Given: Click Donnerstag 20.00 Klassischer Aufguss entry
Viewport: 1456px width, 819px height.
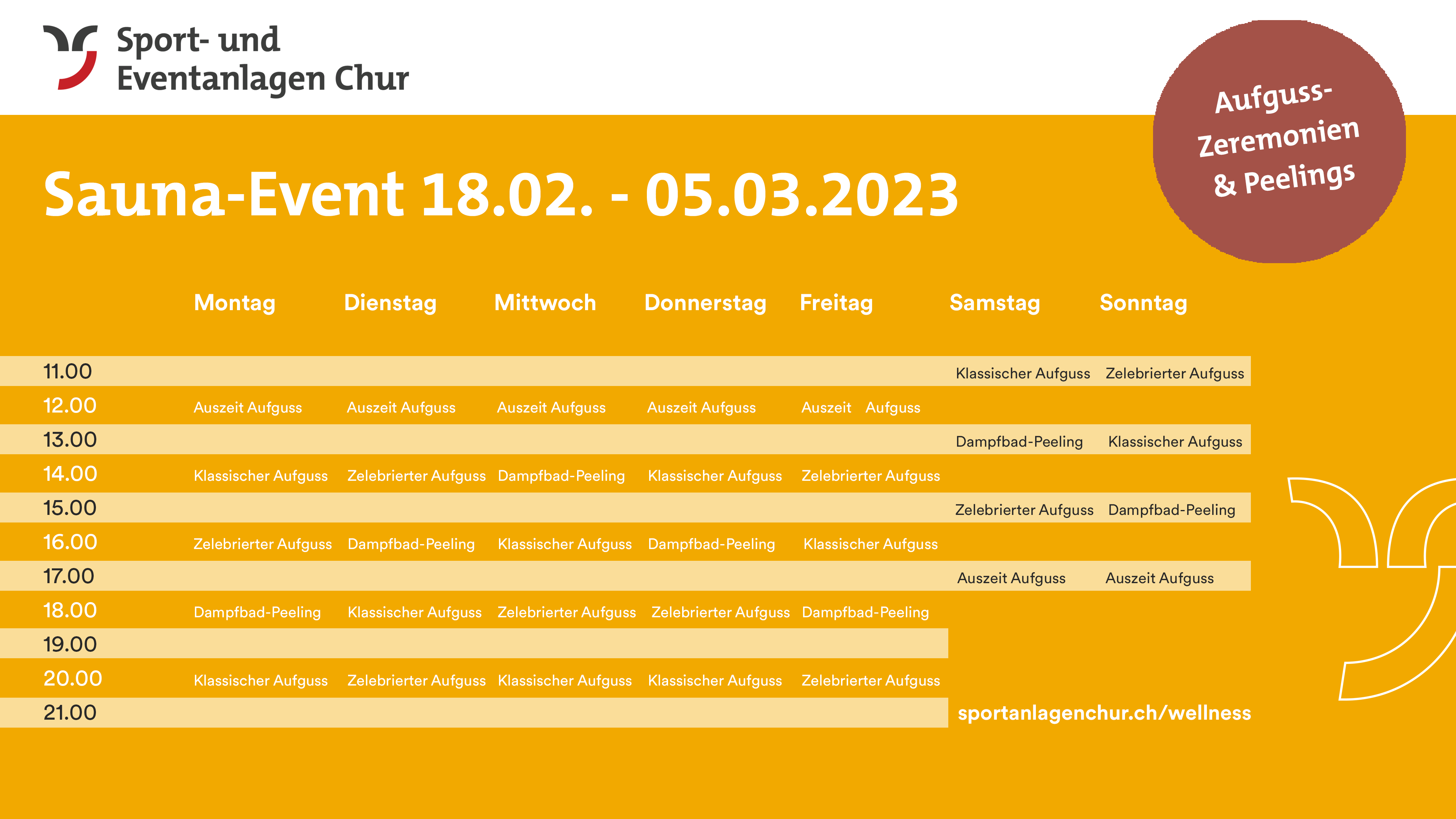Looking at the screenshot, I should pyautogui.click(x=715, y=681).
